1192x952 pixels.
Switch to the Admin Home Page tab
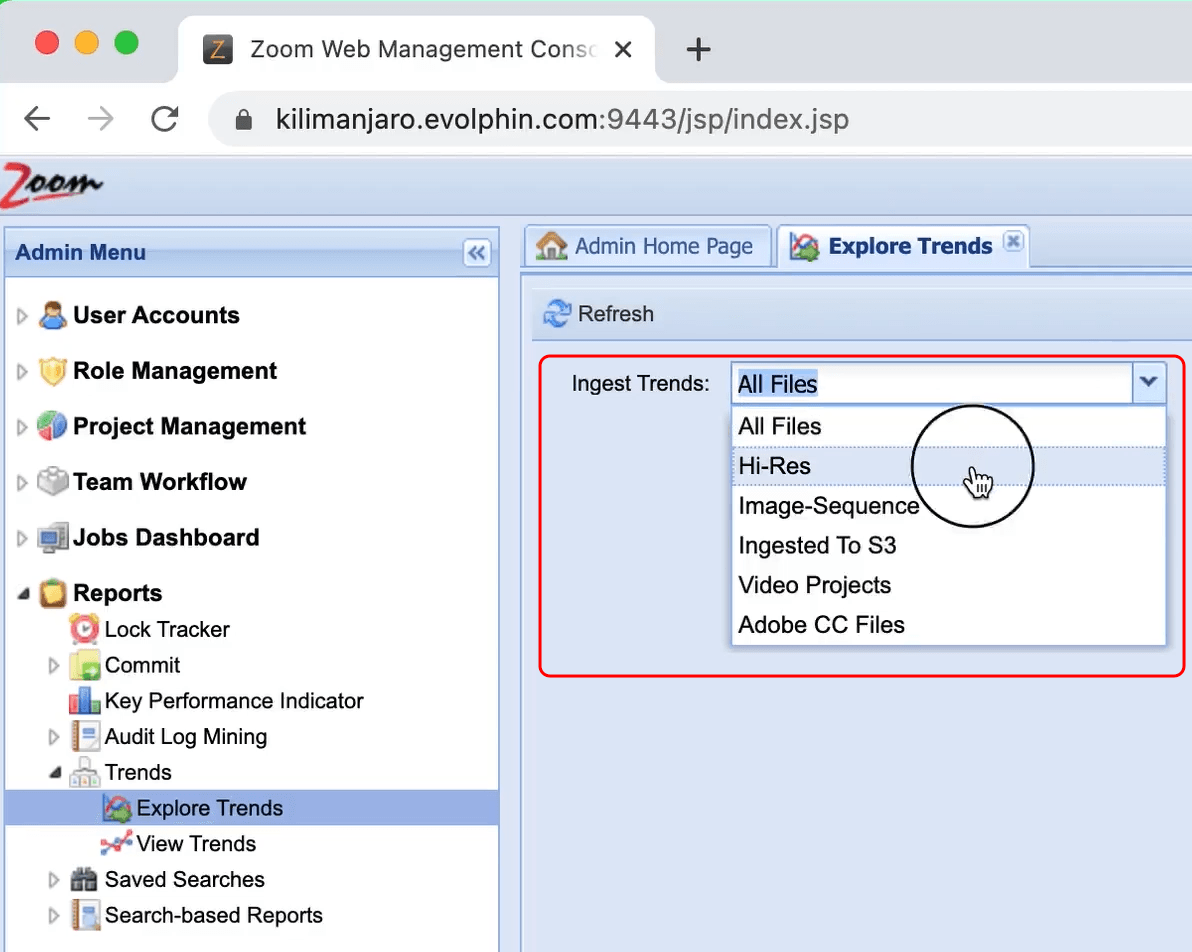click(x=647, y=246)
